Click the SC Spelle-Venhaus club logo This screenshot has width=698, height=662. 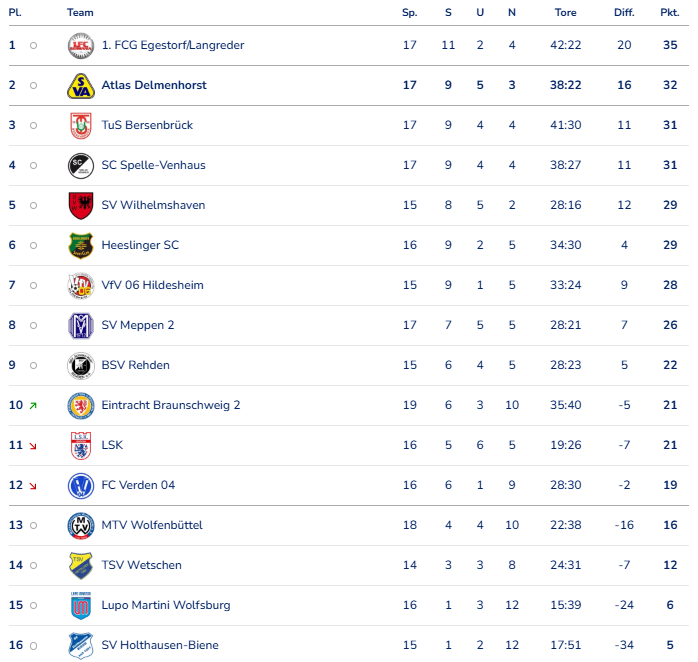tap(80, 165)
